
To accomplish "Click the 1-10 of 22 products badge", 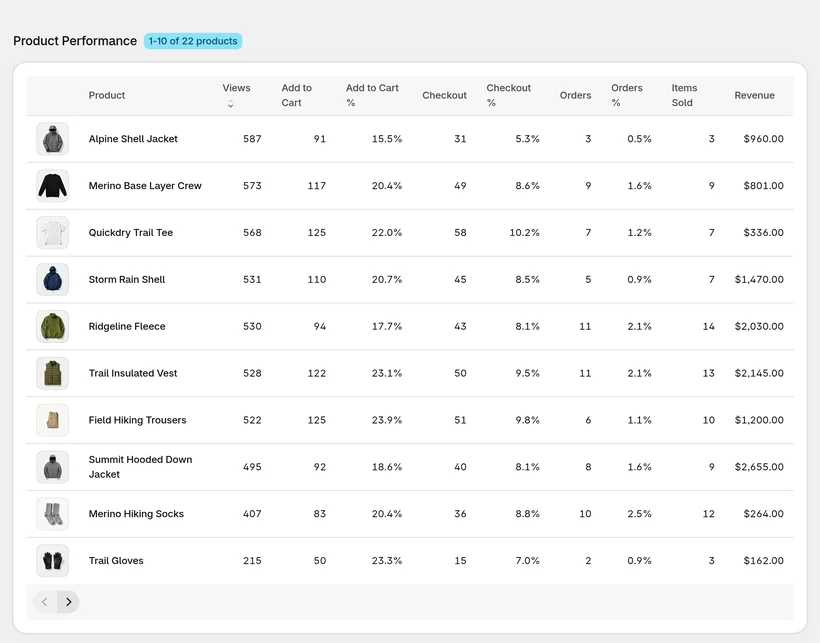I will tap(193, 41).
